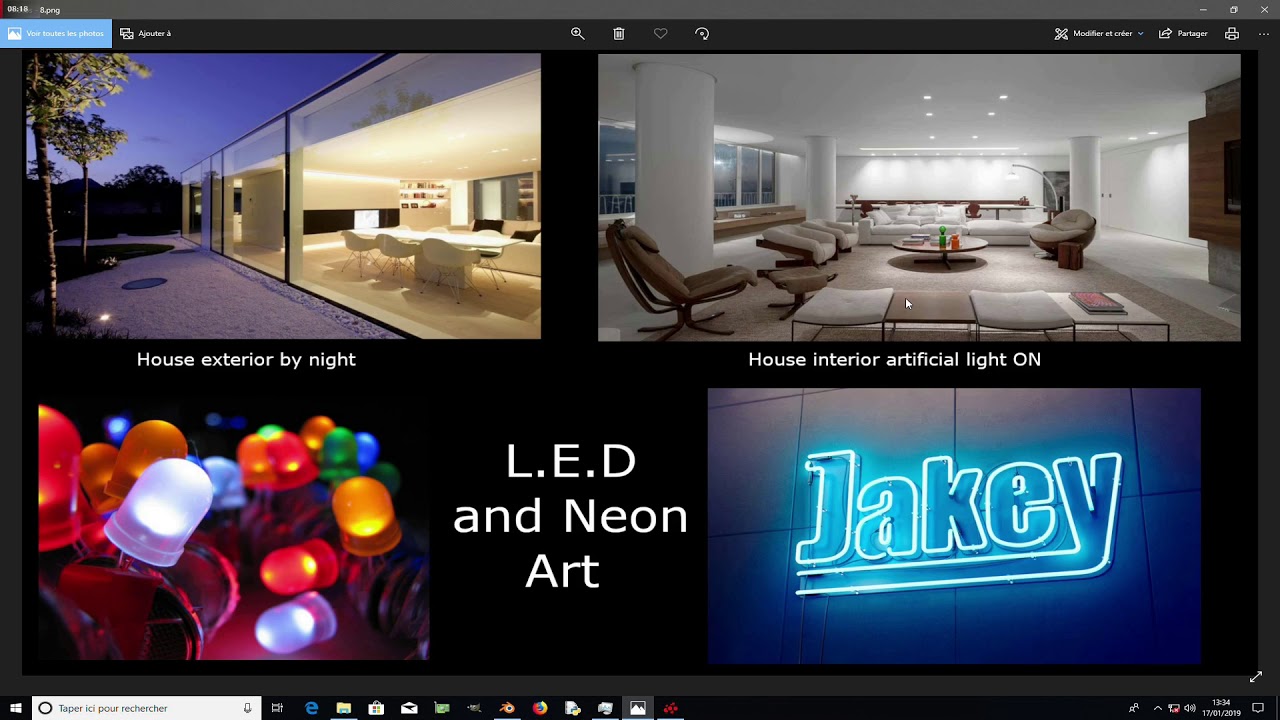1280x720 pixels.
Task: Open the three-dots more options menu
Action: (1263, 33)
